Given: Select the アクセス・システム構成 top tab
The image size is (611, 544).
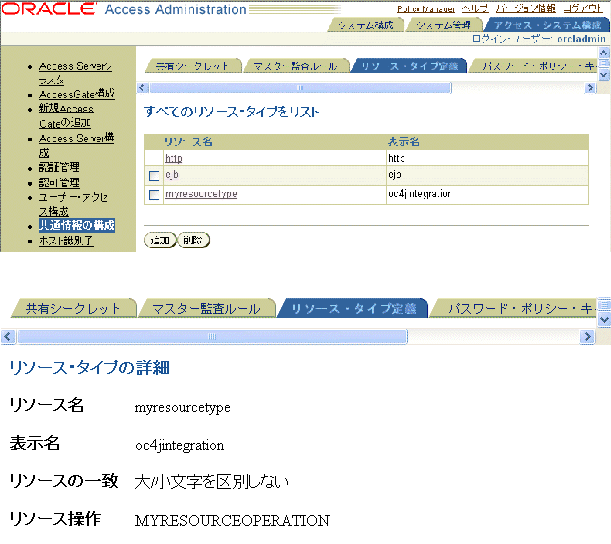Looking at the screenshot, I should (x=547, y=25).
